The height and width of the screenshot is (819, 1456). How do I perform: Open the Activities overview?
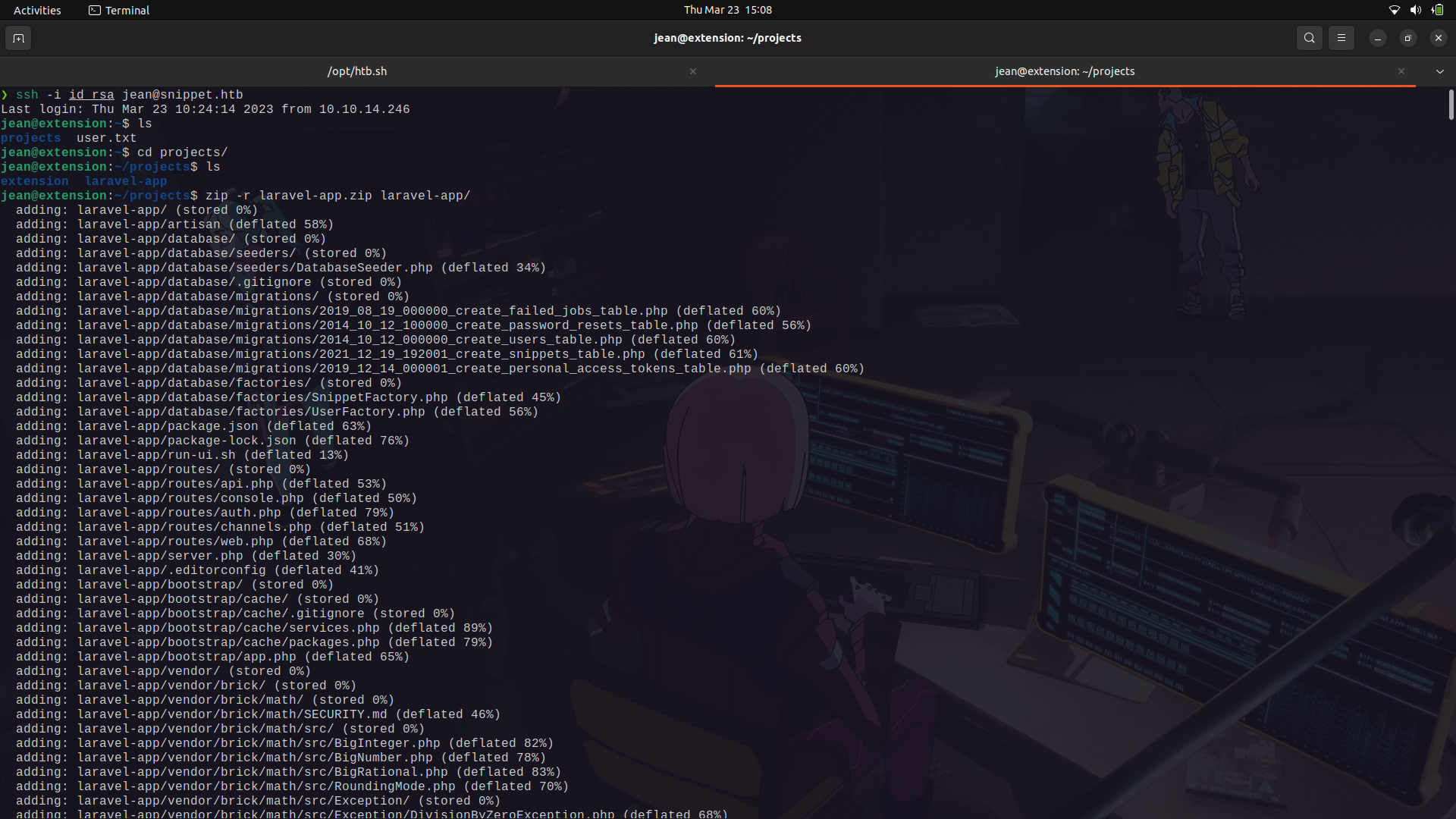[x=36, y=10]
